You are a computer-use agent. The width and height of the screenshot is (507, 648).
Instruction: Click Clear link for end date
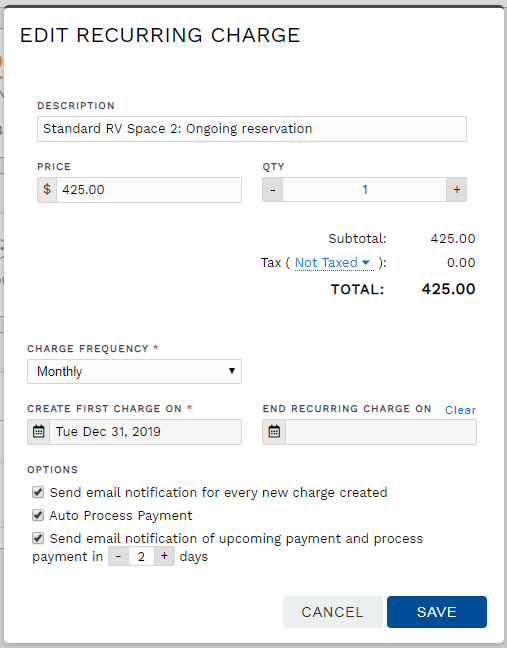tap(460, 410)
